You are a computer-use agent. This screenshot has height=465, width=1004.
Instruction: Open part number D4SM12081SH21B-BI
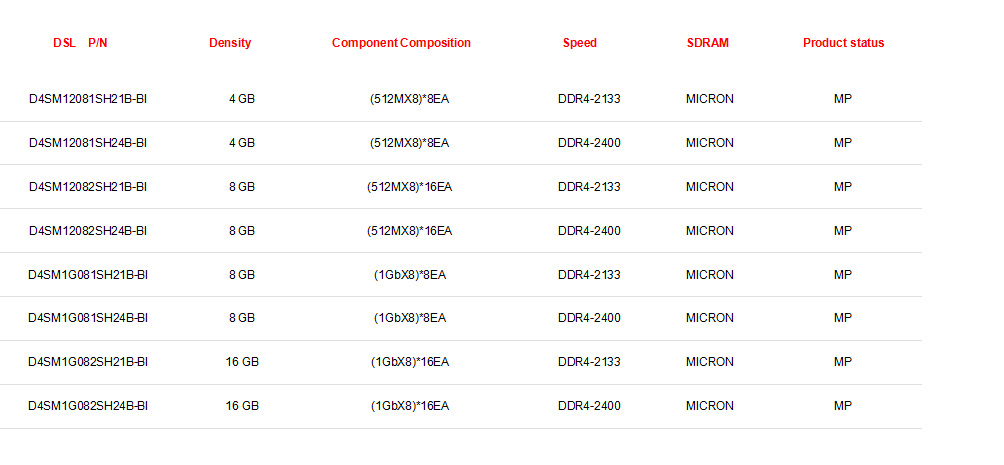coord(88,99)
